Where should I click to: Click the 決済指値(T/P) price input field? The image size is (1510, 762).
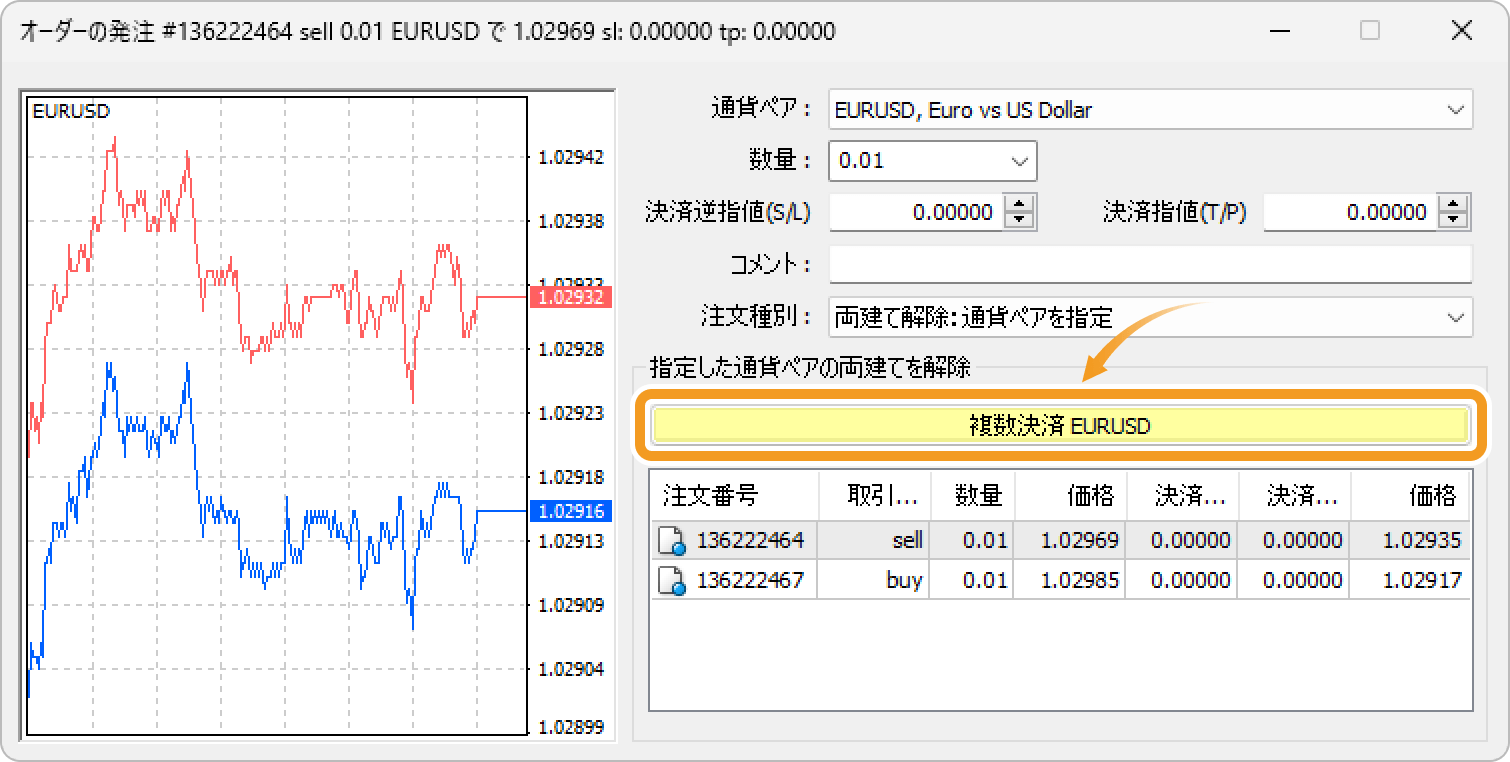(x=1349, y=212)
